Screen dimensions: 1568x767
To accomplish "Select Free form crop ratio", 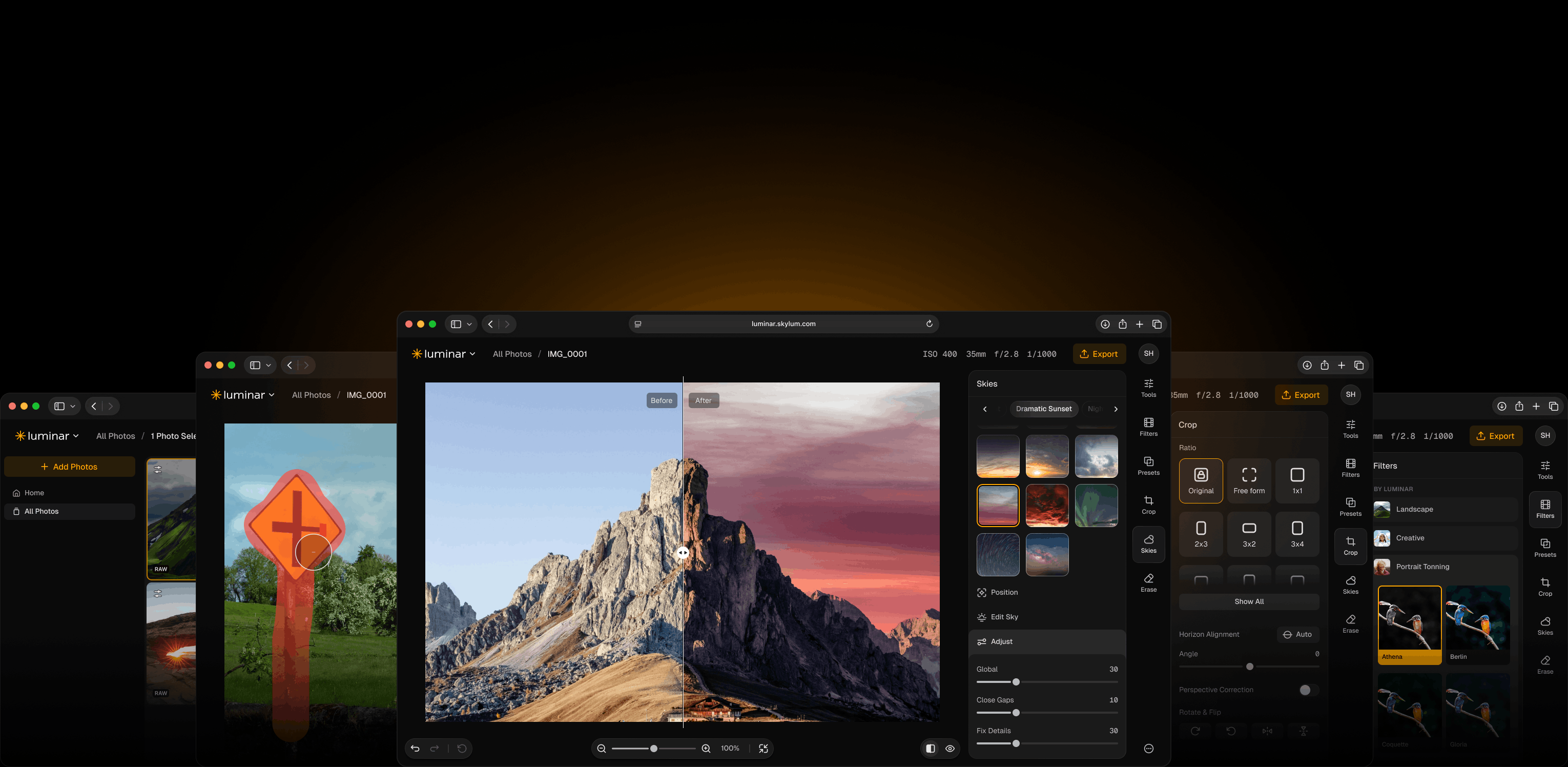I will point(1248,481).
